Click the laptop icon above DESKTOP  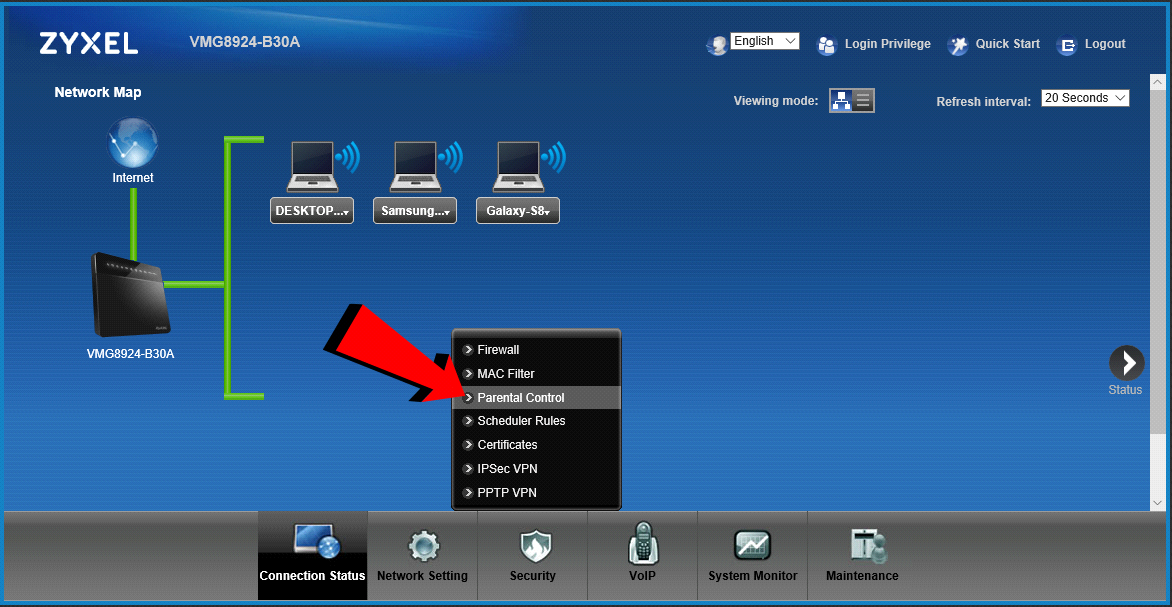312,166
